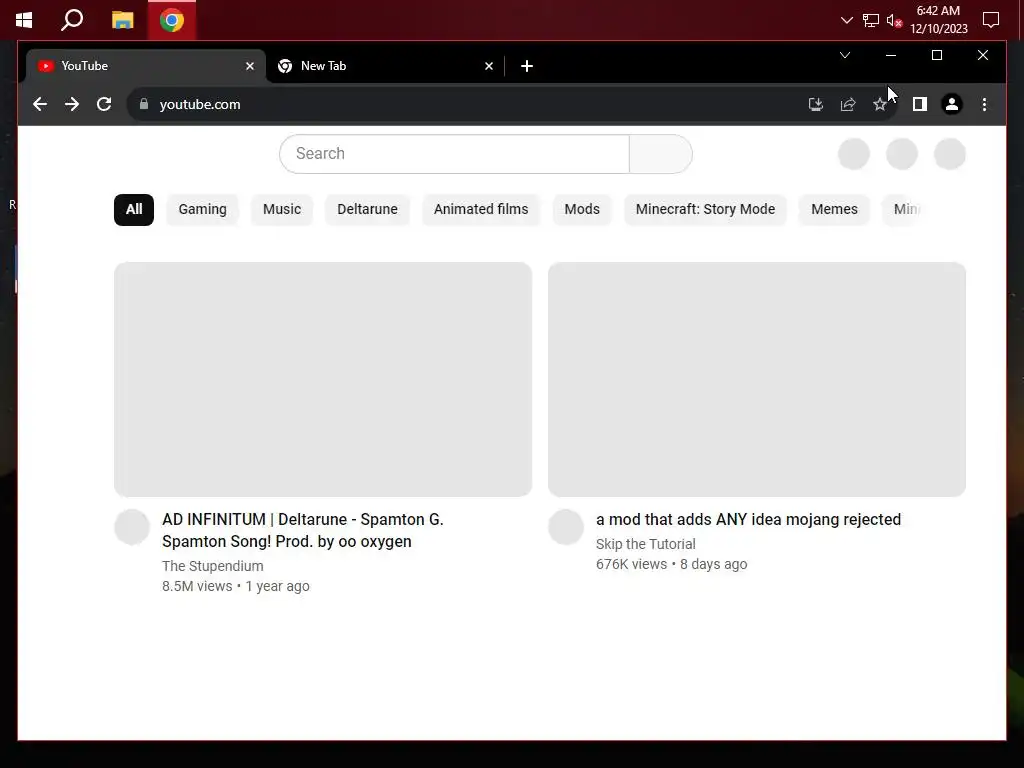Open the Chrome profile menu
The width and height of the screenshot is (1024, 768).
[x=952, y=104]
